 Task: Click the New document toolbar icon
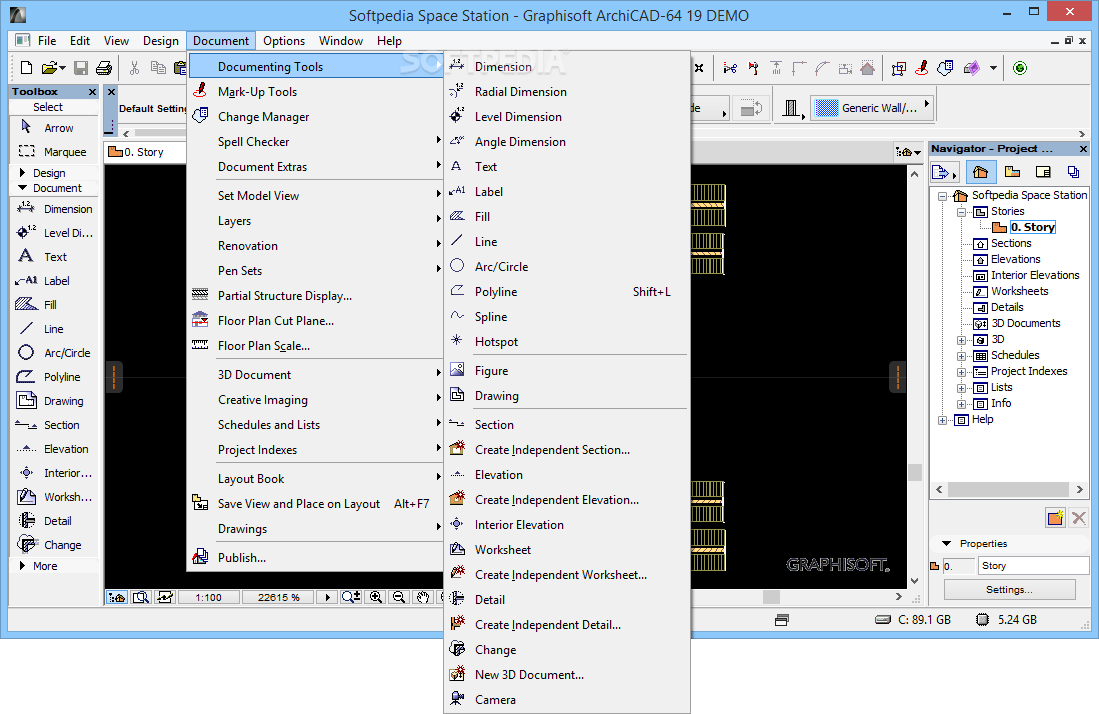pyautogui.click(x=26, y=68)
